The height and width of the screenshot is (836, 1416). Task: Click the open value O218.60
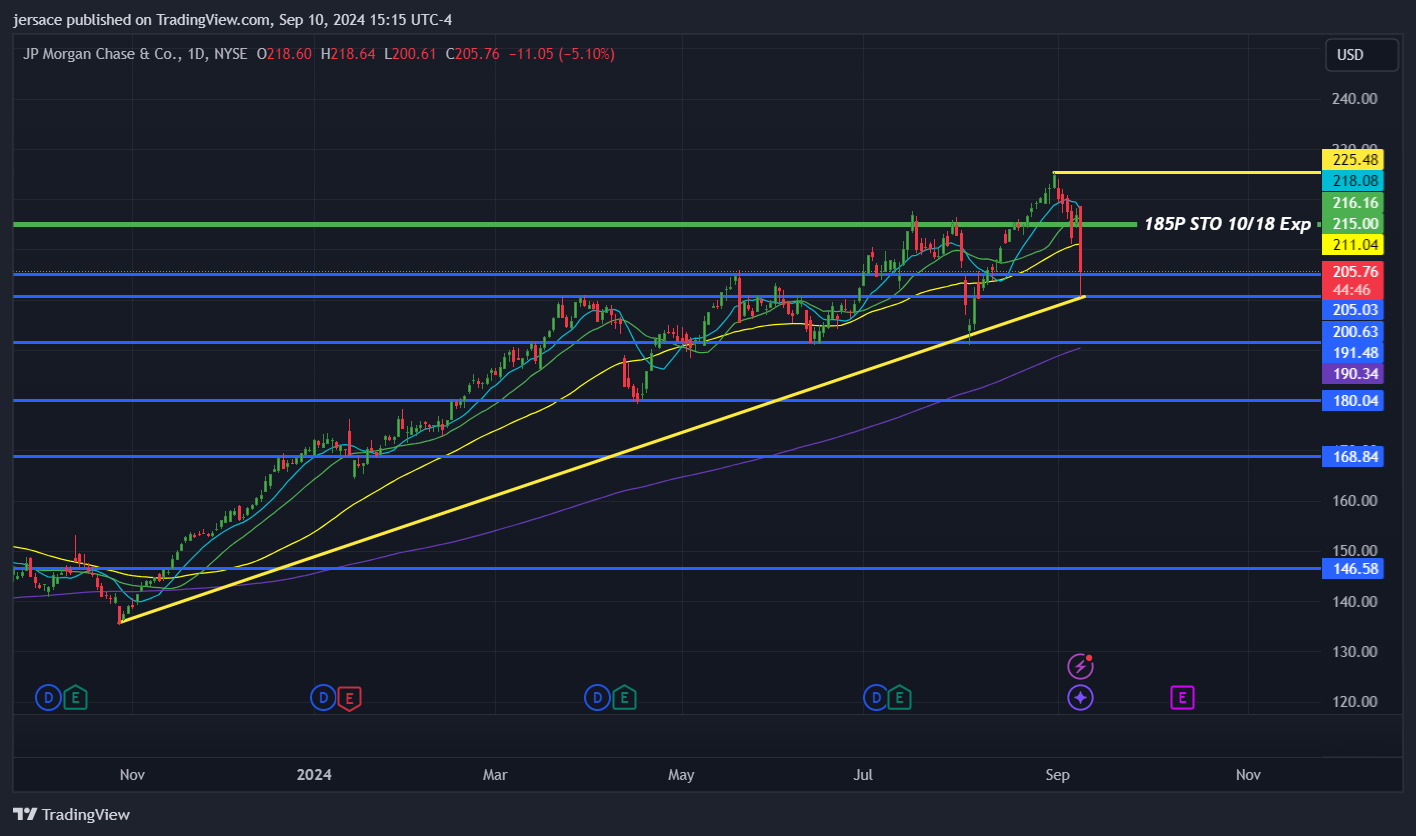click(x=285, y=54)
